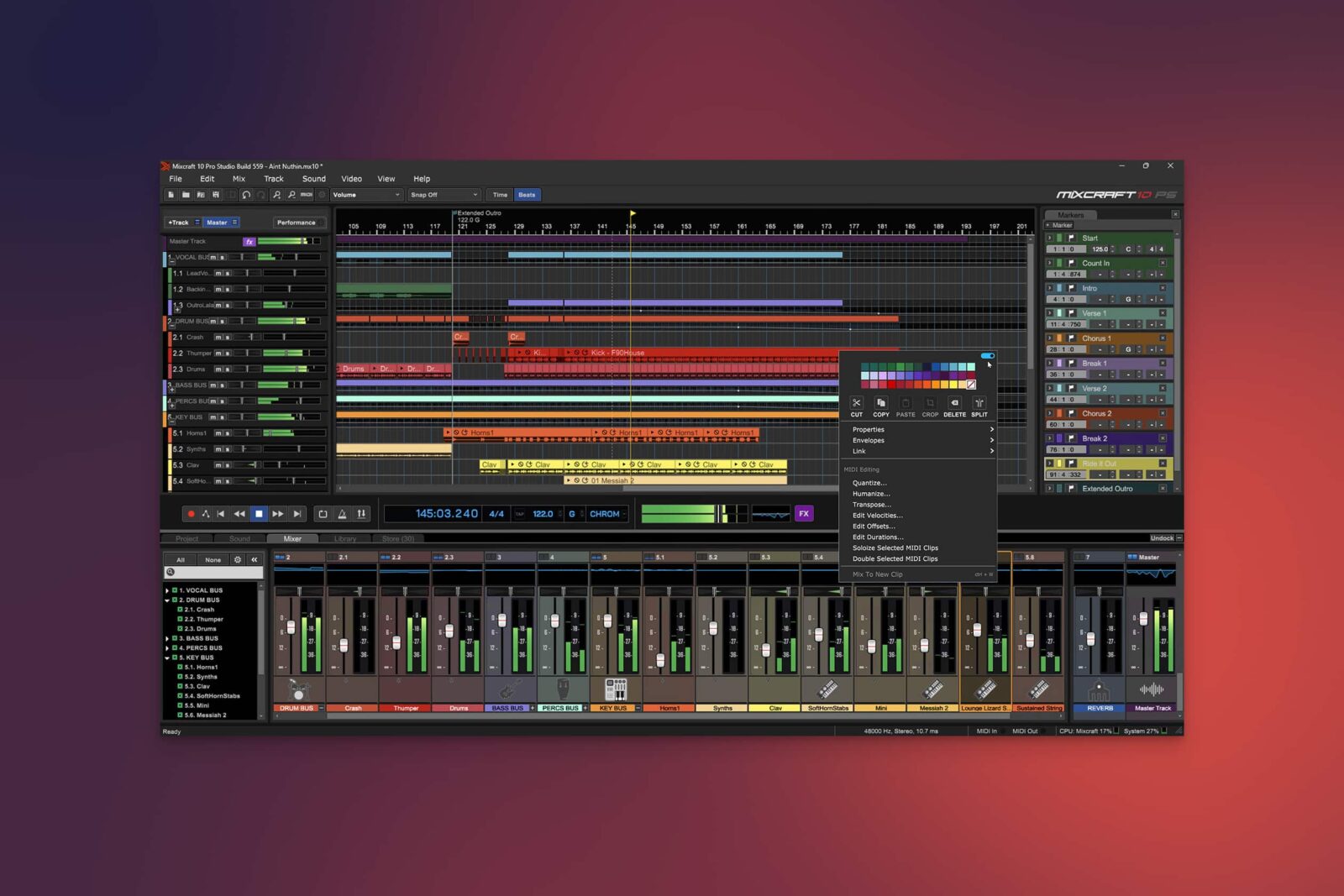The height and width of the screenshot is (896, 1344).
Task: Select Quantize... from the context menu
Action: pos(869,484)
